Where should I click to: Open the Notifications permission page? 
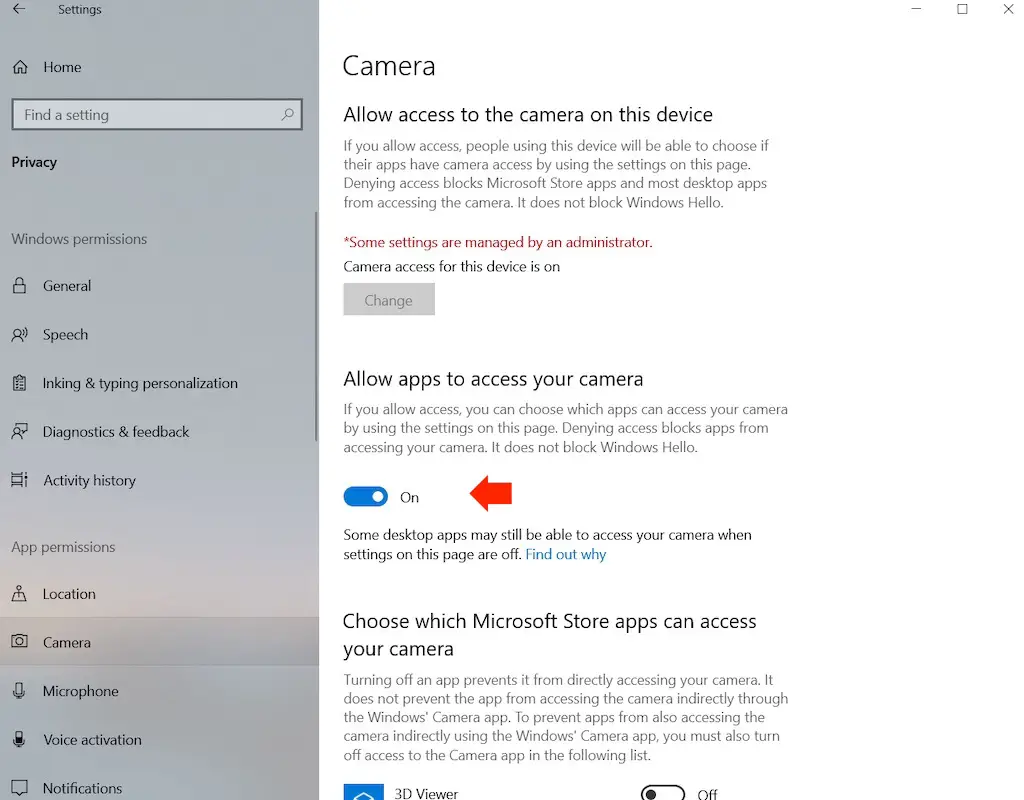(82, 788)
